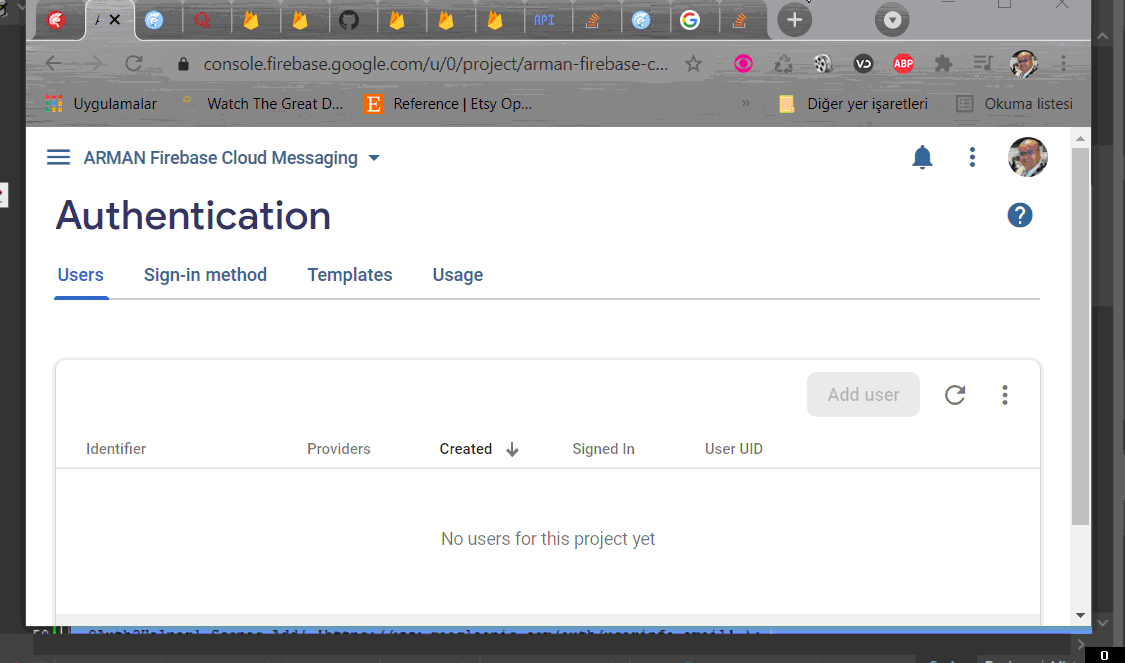Click the Add user button
This screenshot has width=1125, height=663.
pyautogui.click(x=863, y=395)
